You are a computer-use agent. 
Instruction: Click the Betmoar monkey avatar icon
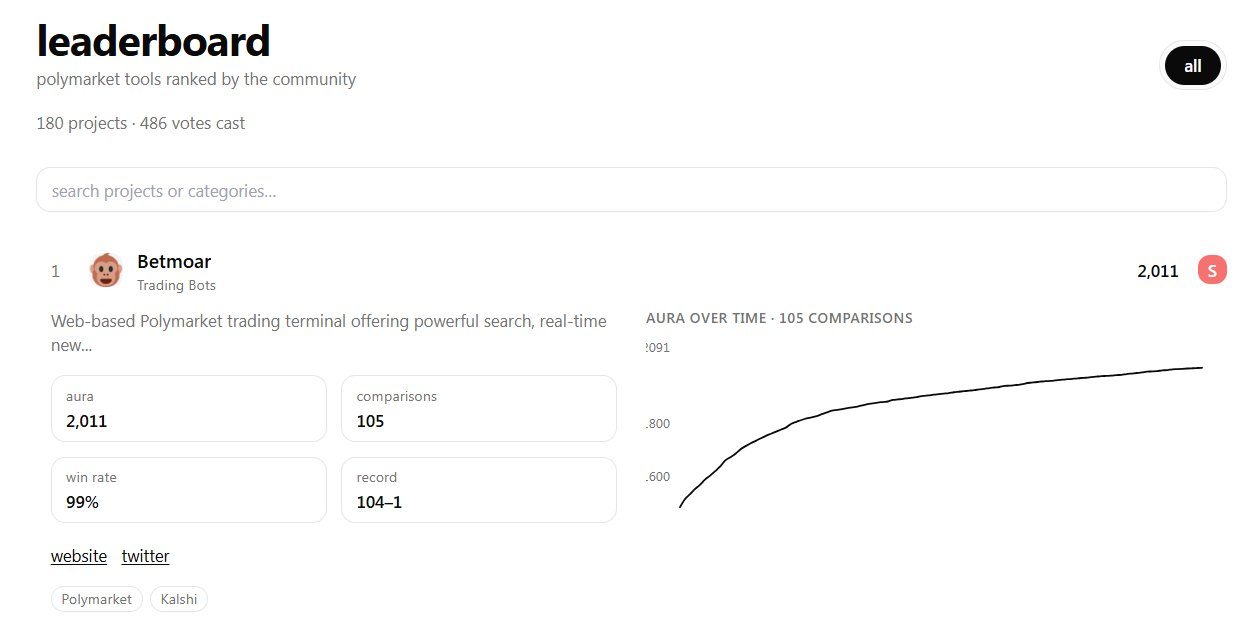(106, 271)
